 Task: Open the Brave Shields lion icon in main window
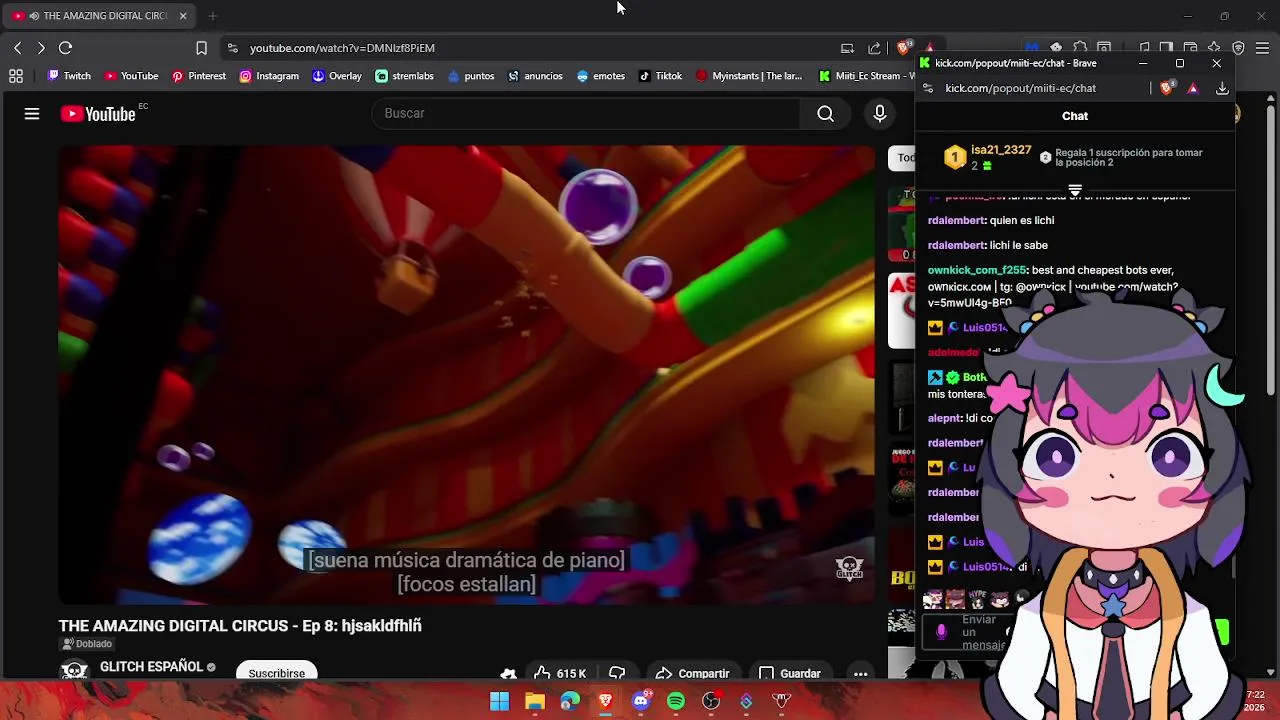tap(904, 48)
